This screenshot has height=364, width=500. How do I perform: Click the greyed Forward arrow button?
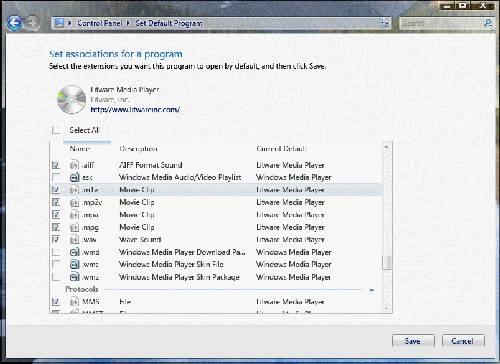[x=32, y=23]
